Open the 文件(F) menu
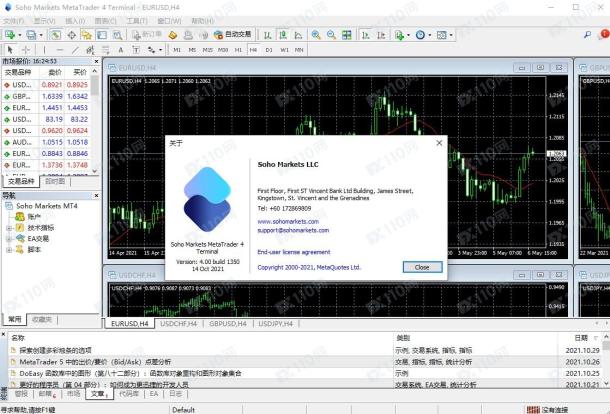The image size is (610, 414). tap(14, 21)
